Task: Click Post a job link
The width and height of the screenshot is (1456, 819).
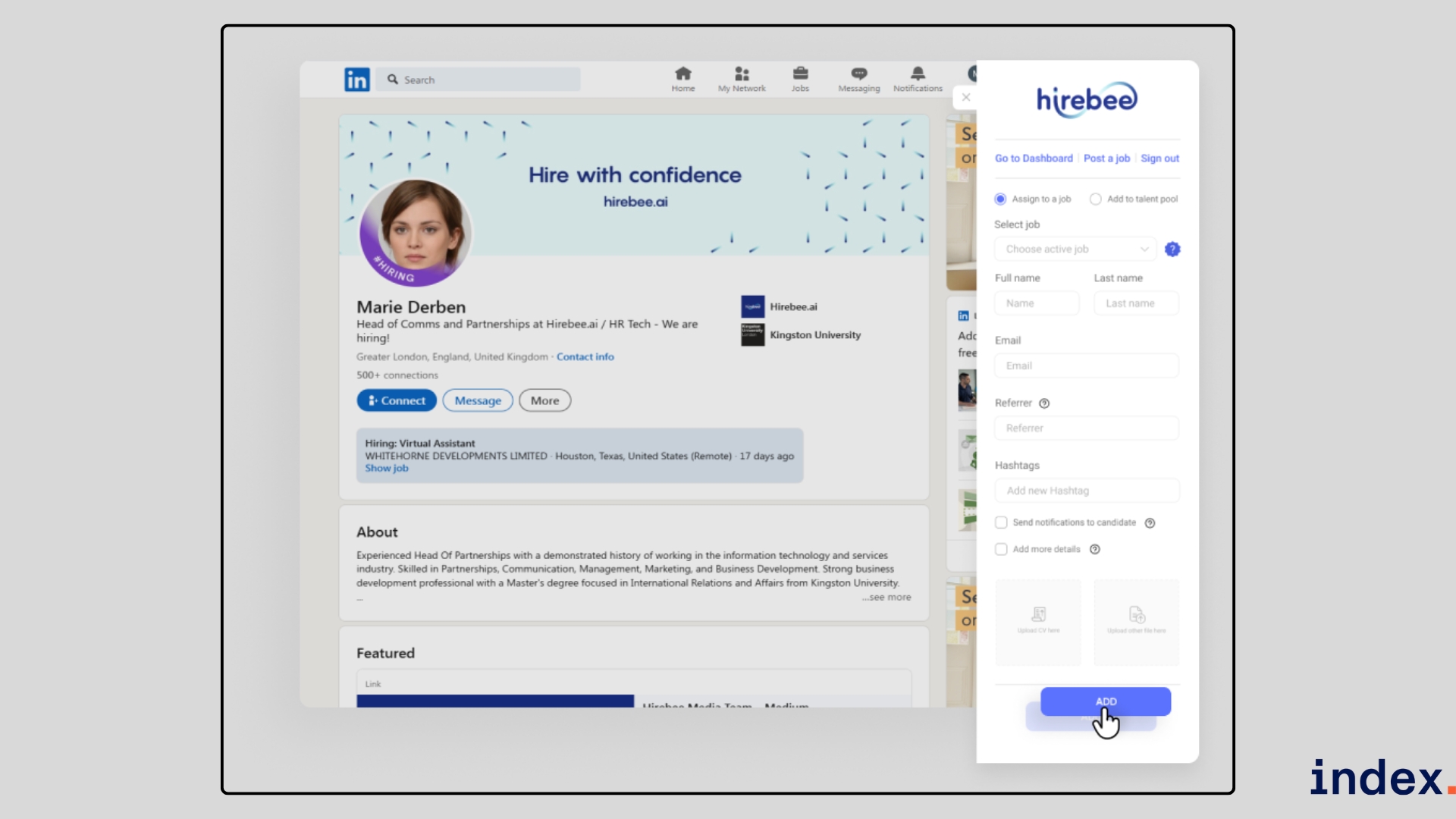Action: tap(1106, 158)
